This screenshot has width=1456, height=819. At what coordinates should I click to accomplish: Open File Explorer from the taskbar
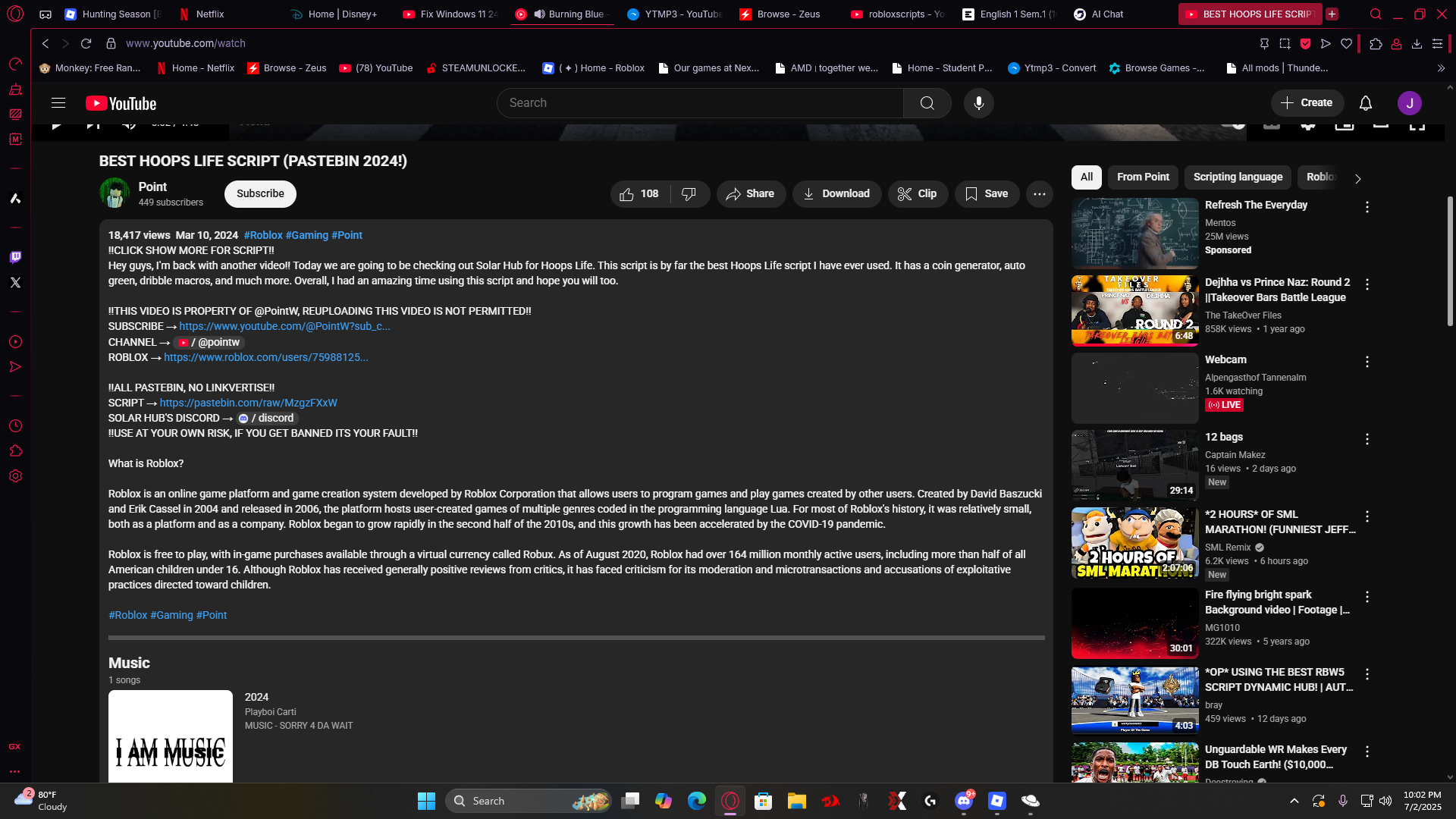click(796, 801)
